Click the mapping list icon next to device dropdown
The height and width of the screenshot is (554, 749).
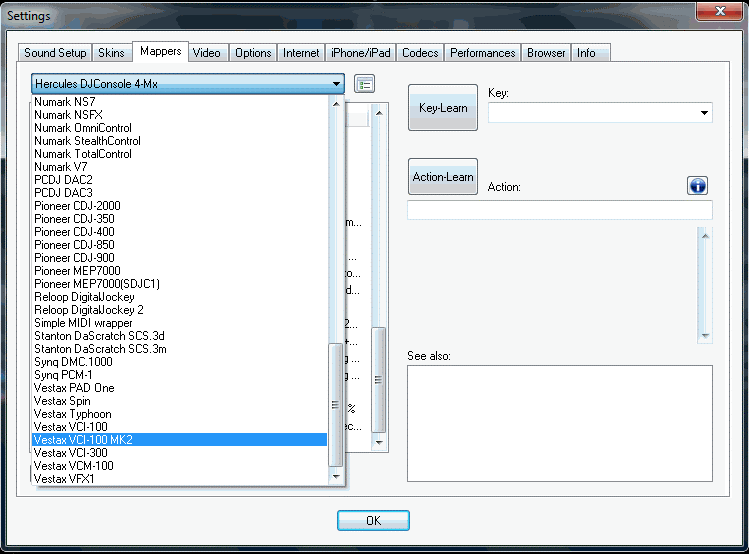365,84
